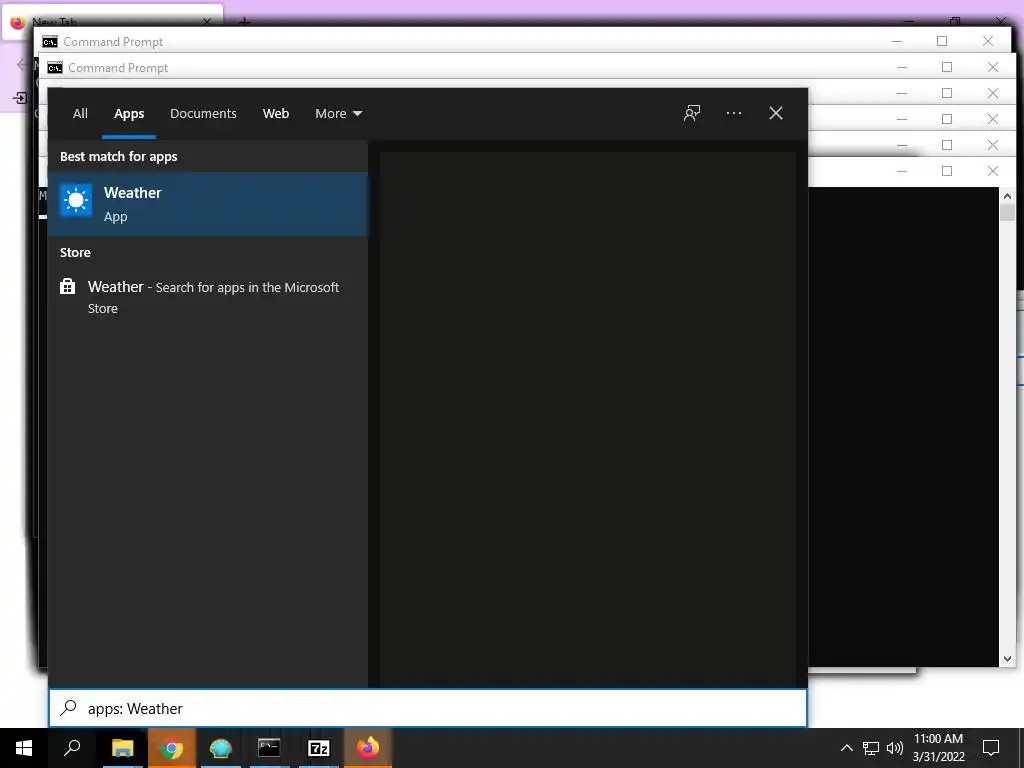Open File Explorer from the taskbar
This screenshot has width=1024, height=768.
pyautogui.click(x=122, y=748)
